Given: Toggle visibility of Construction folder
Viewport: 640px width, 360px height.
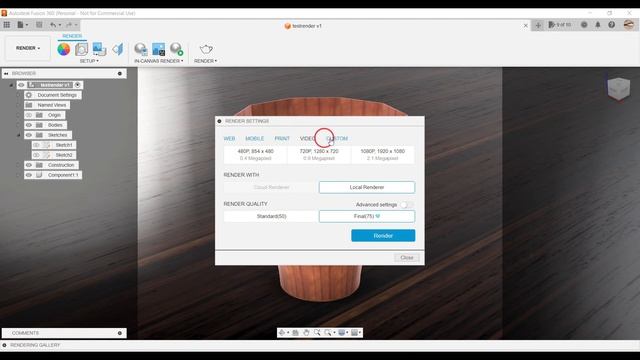Looking at the screenshot, I should coord(29,165).
